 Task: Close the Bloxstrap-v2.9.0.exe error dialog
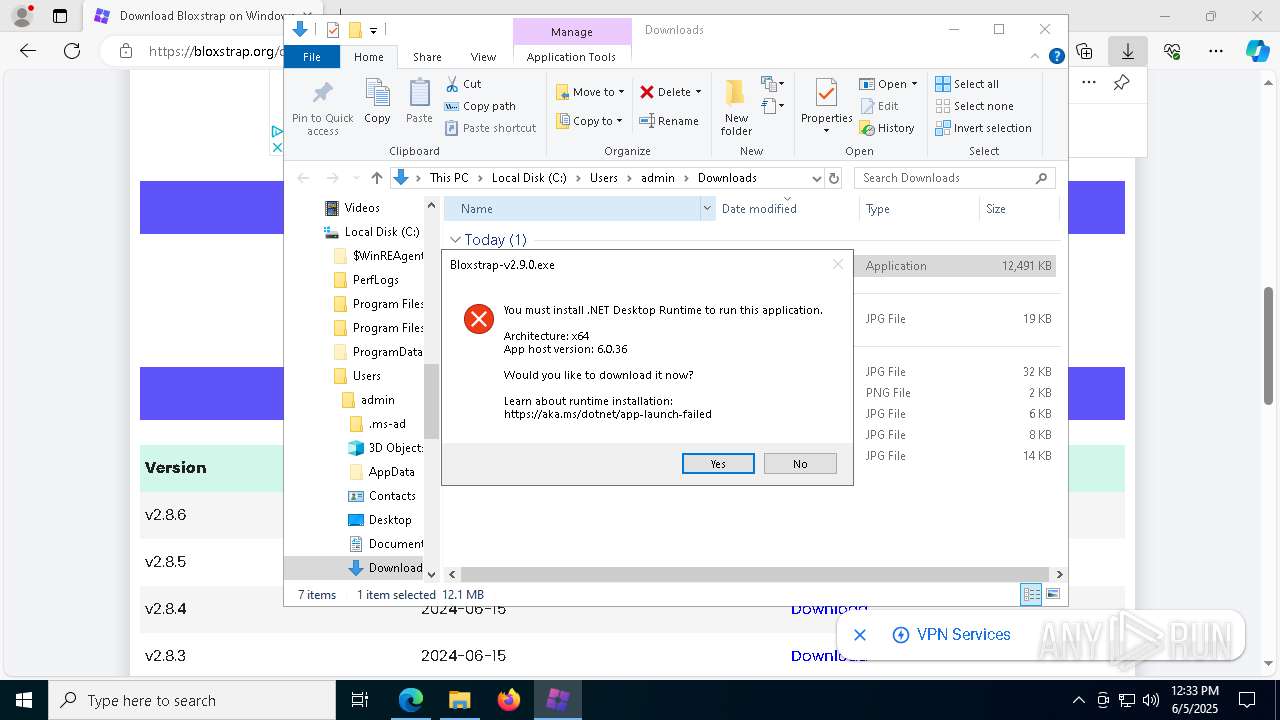point(838,265)
